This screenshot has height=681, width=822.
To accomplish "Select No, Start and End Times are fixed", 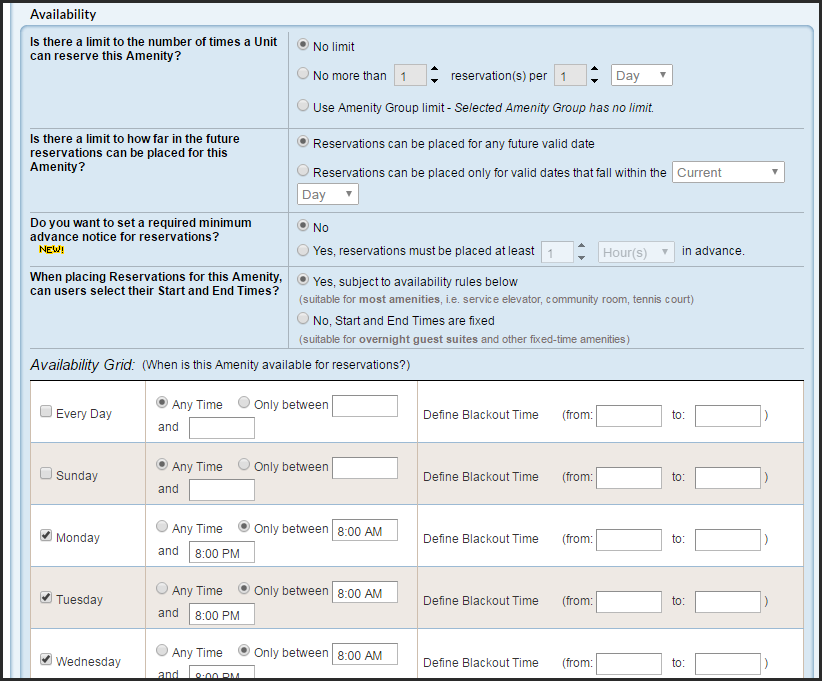I will pos(303,319).
